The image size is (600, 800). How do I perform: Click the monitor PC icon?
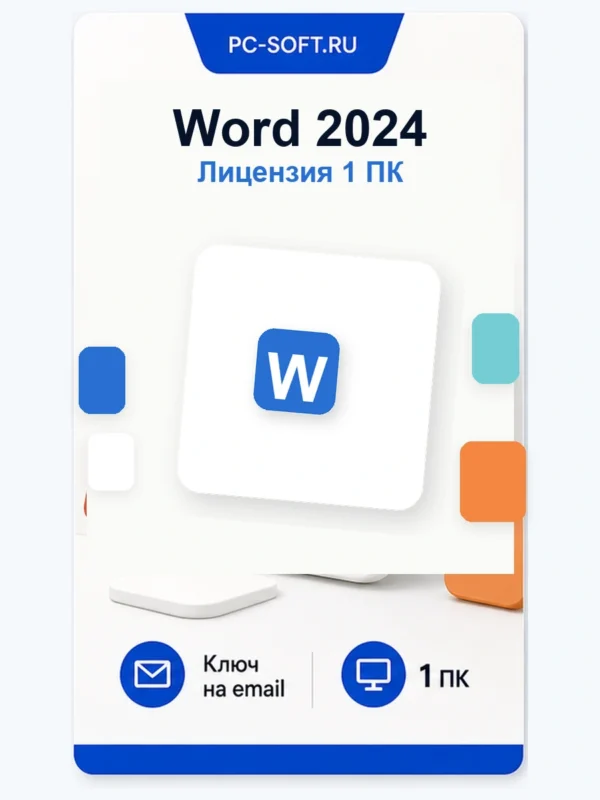coord(373,674)
